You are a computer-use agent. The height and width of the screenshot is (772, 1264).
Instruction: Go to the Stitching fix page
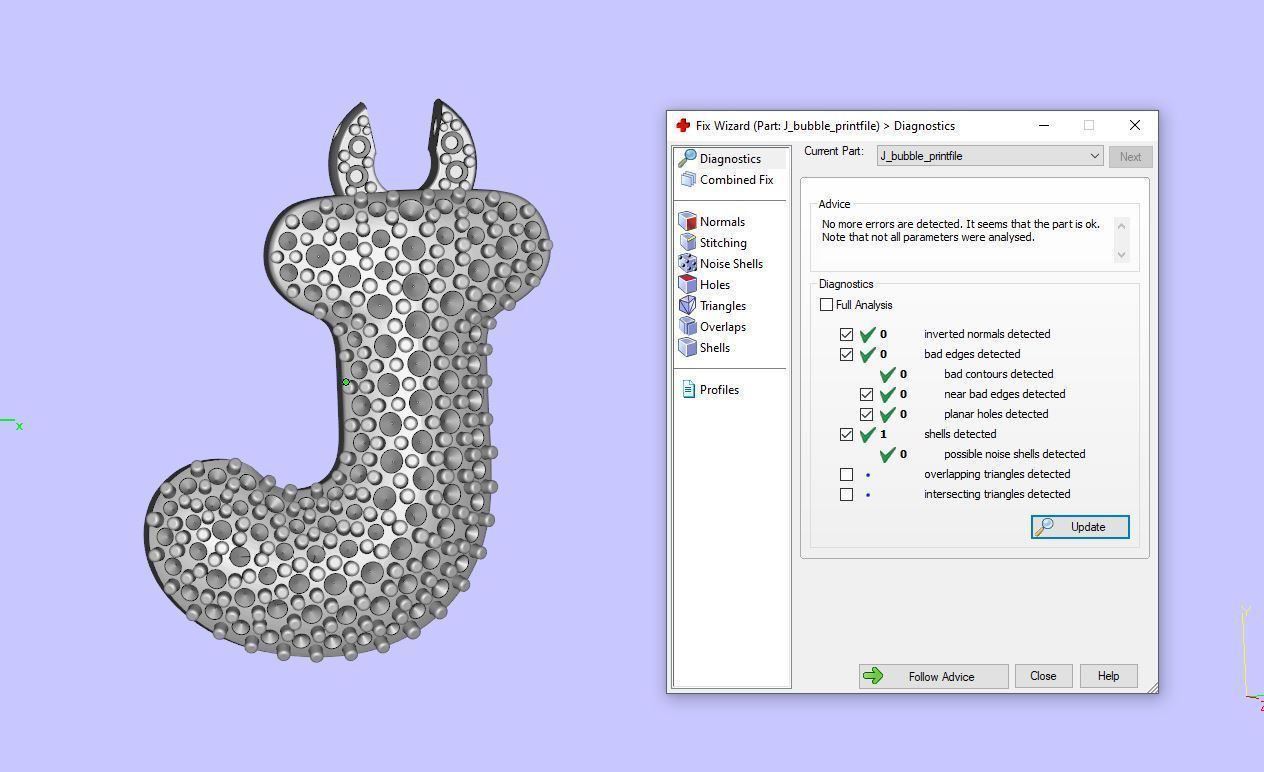point(723,243)
